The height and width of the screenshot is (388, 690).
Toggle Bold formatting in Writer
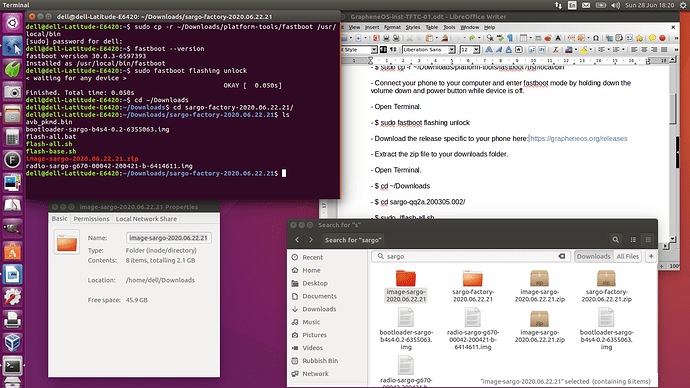[489, 50]
